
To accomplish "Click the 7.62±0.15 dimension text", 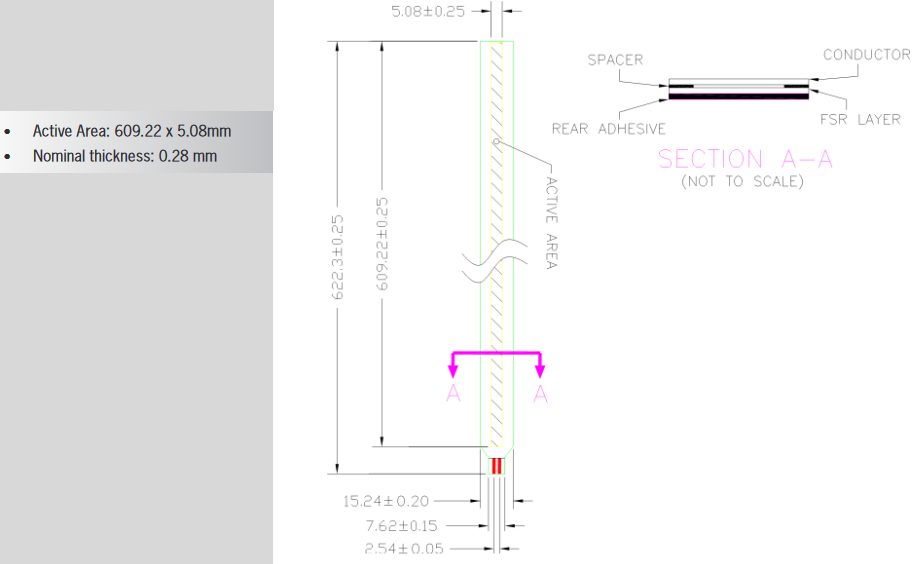I will point(401,526).
